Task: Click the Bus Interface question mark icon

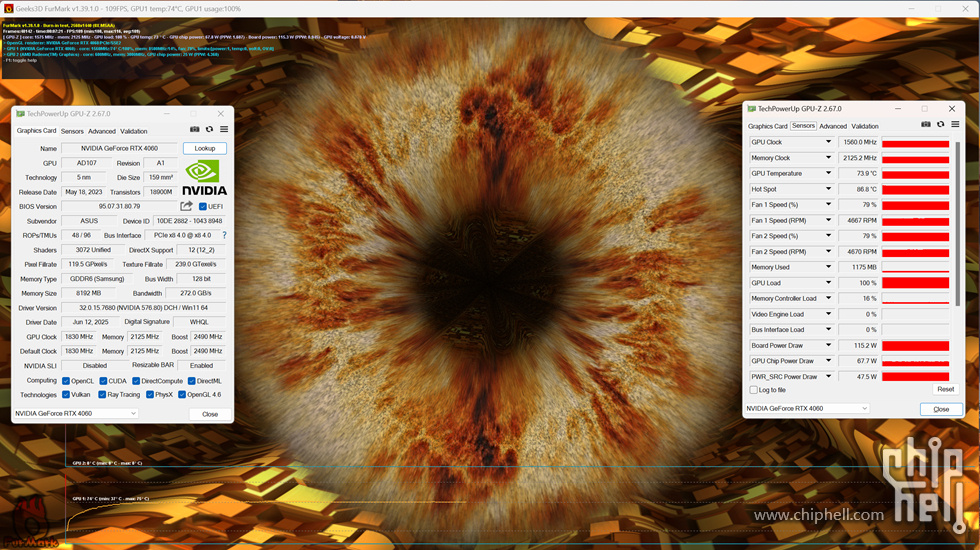Action: tap(224, 236)
